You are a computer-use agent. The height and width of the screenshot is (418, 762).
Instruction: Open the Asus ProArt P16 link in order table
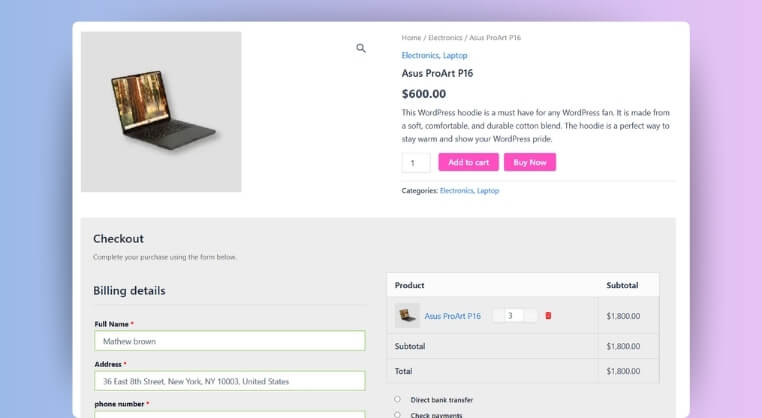pos(452,316)
